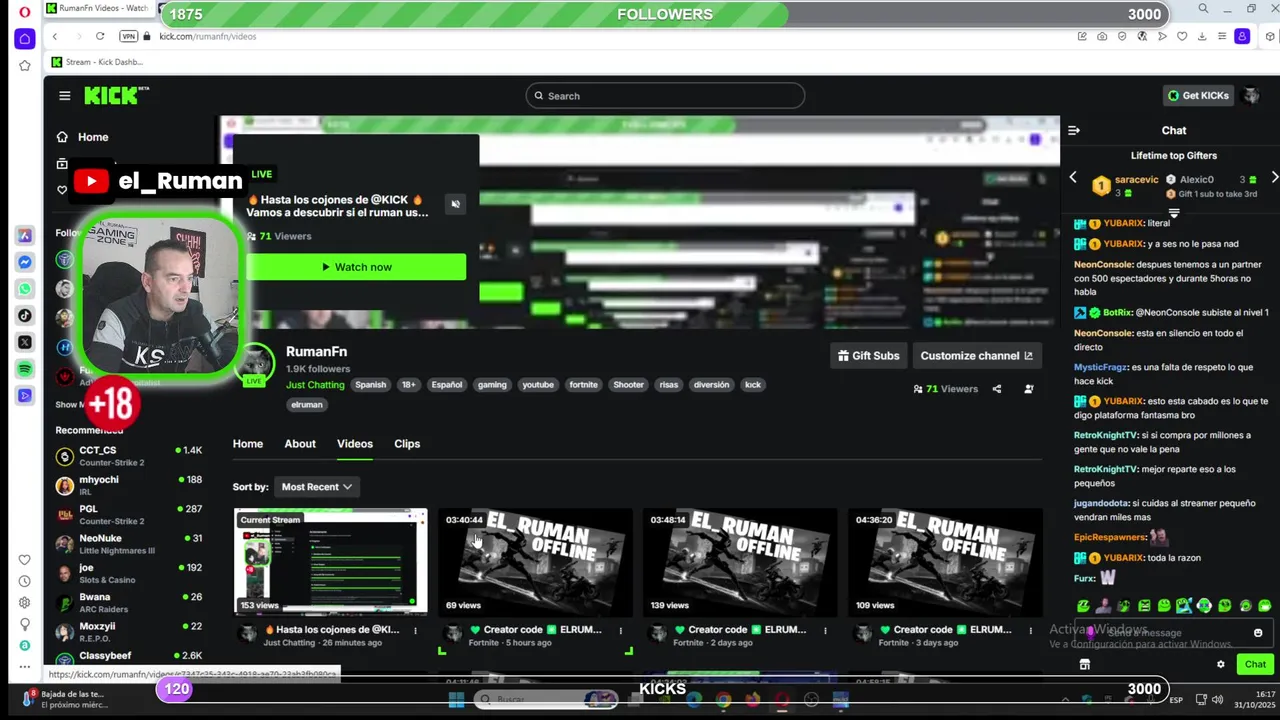The image size is (1280, 720).
Task: Collapse the chat panel icon
Action: 1074,130
